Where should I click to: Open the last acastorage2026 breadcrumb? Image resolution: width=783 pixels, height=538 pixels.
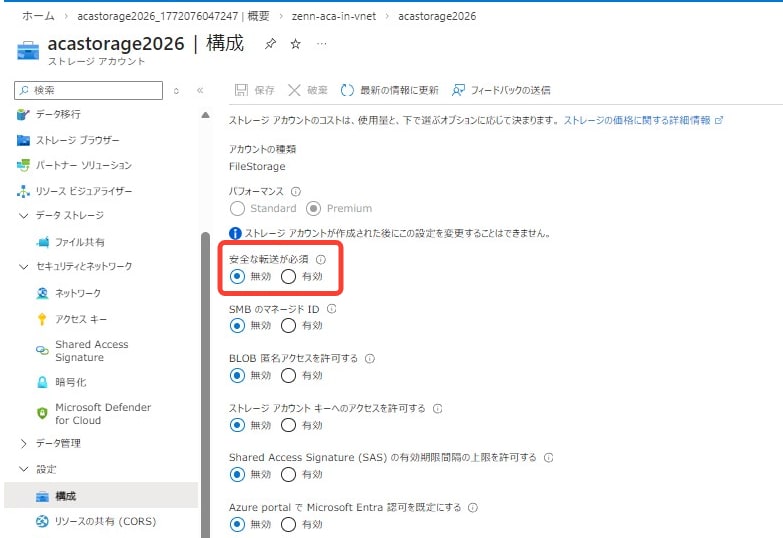click(437, 16)
